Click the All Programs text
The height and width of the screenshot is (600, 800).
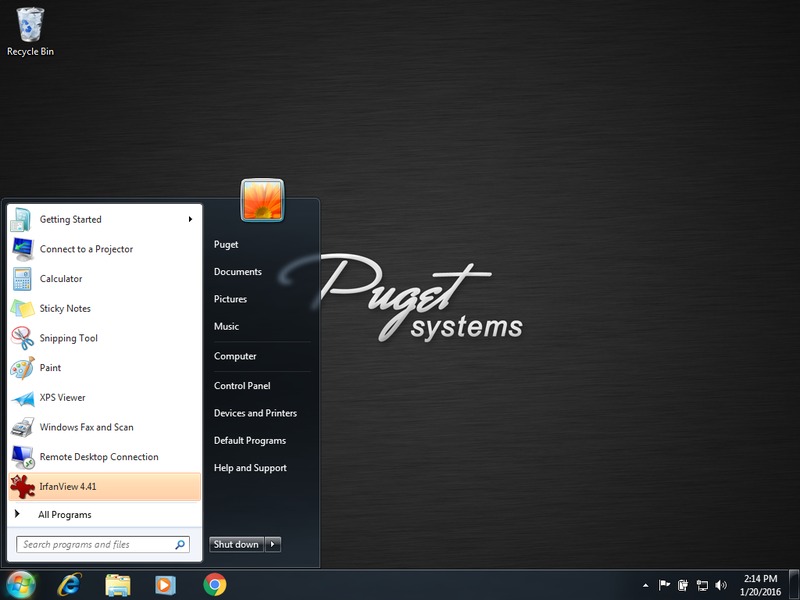[x=65, y=515]
